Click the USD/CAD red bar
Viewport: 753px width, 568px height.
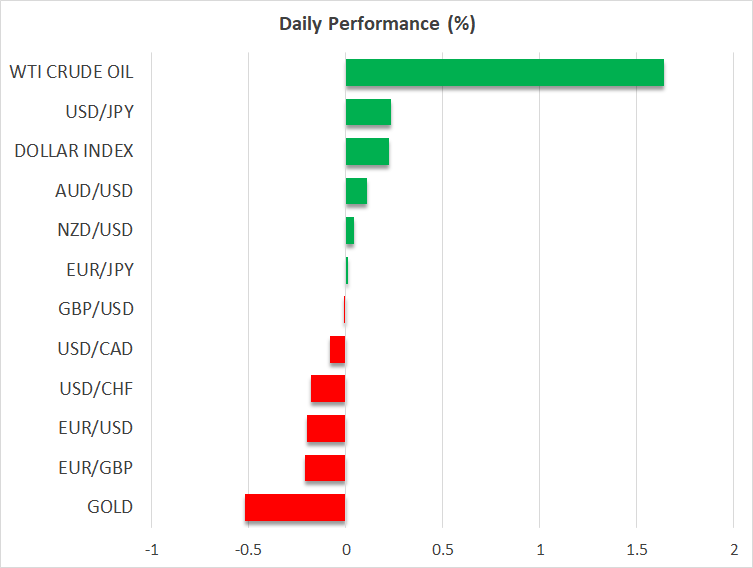(338, 349)
